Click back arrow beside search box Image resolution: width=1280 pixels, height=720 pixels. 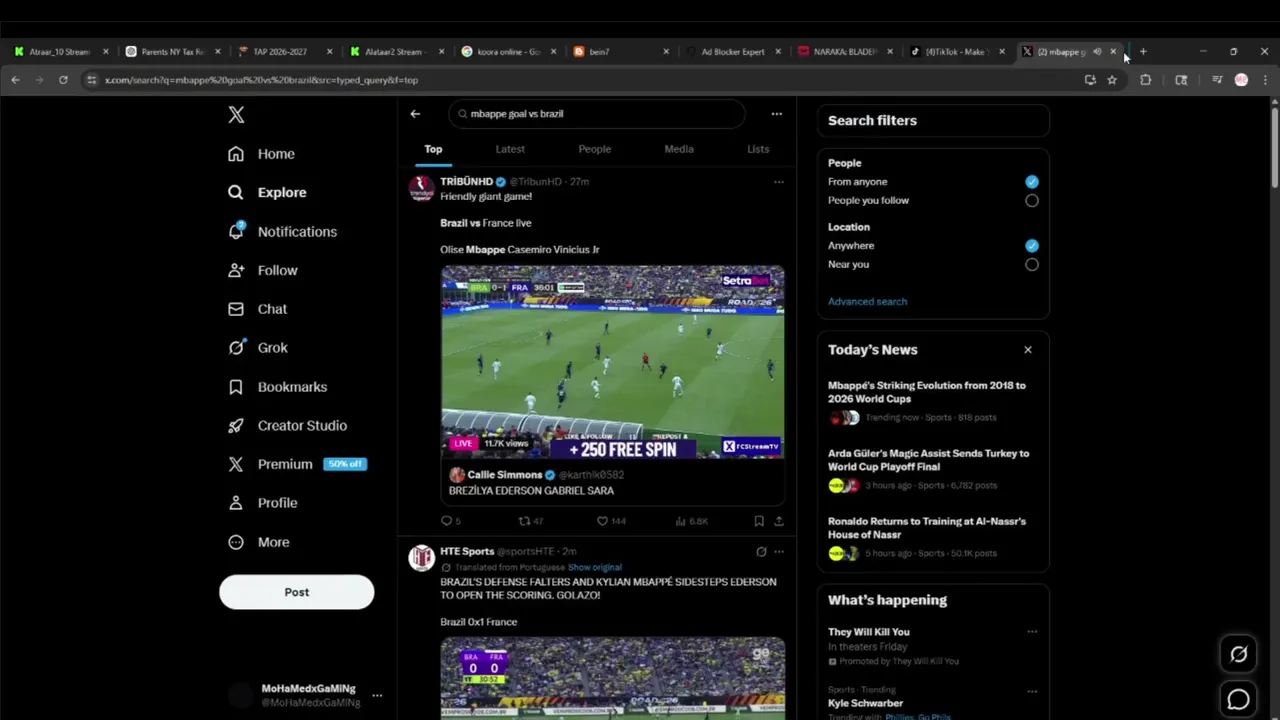415,114
